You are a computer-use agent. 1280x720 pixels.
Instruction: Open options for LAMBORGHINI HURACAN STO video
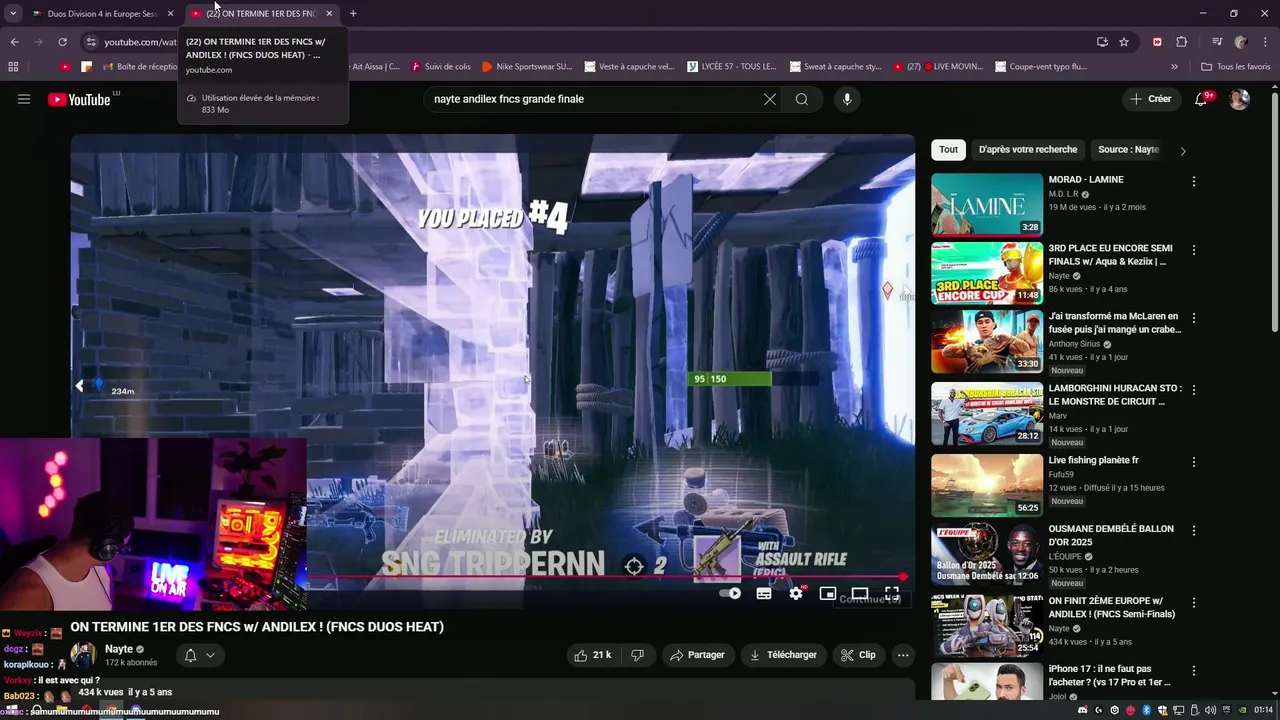point(1193,390)
